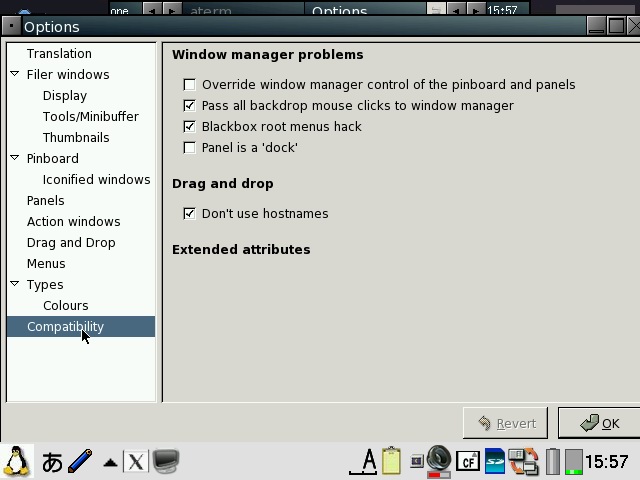
Task: Open the Thumbnails options page
Action: click(x=76, y=138)
